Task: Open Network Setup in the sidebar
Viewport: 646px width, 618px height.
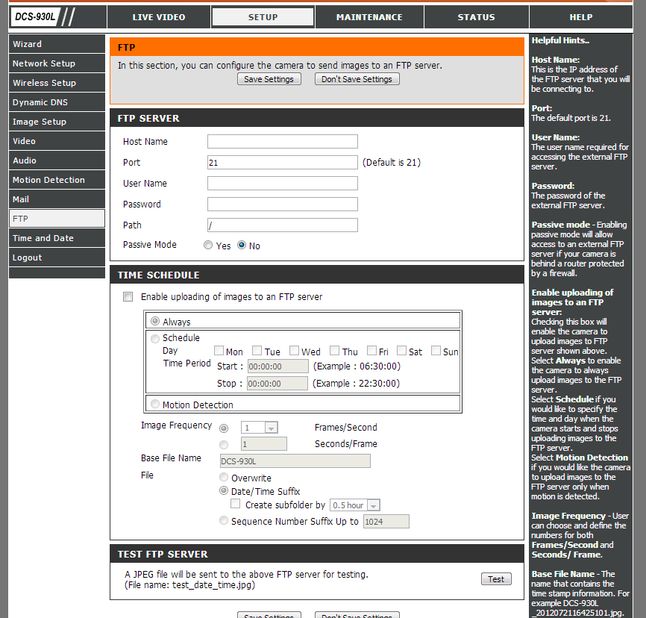Action: 57,63
